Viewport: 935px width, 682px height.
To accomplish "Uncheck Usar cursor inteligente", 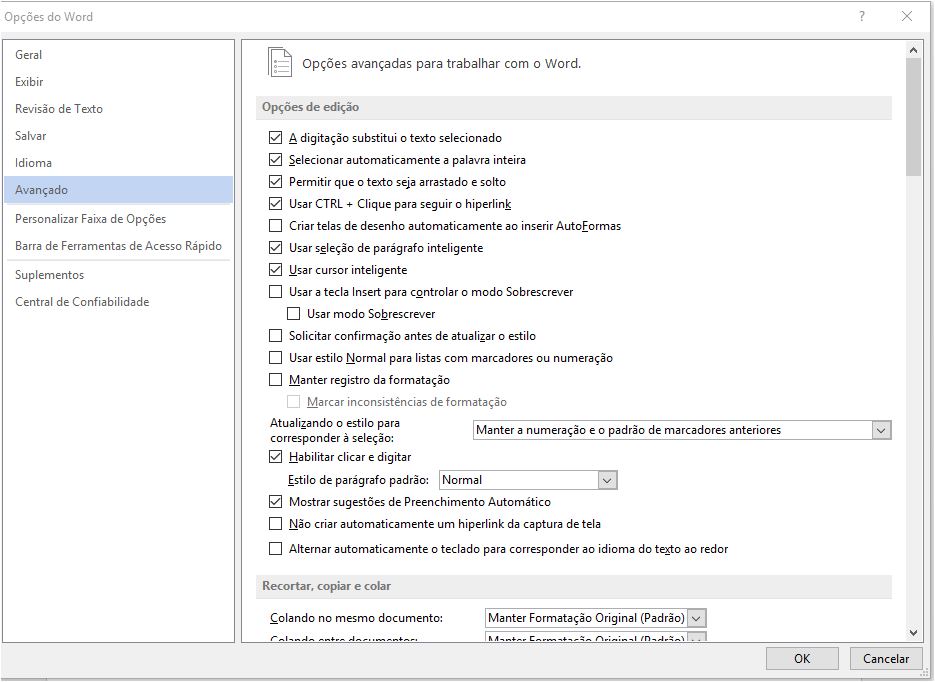I will coord(275,270).
